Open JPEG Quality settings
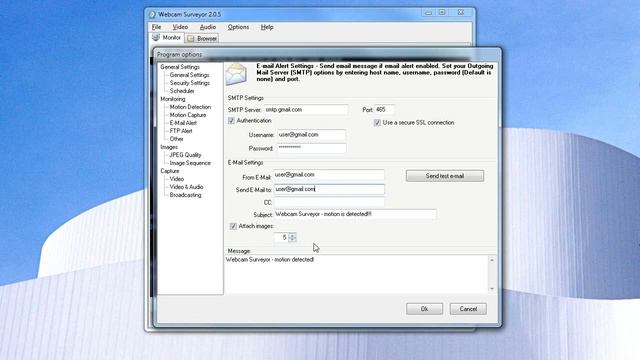The height and width of the screenshot is (360, 640). (x=185, y=155)
